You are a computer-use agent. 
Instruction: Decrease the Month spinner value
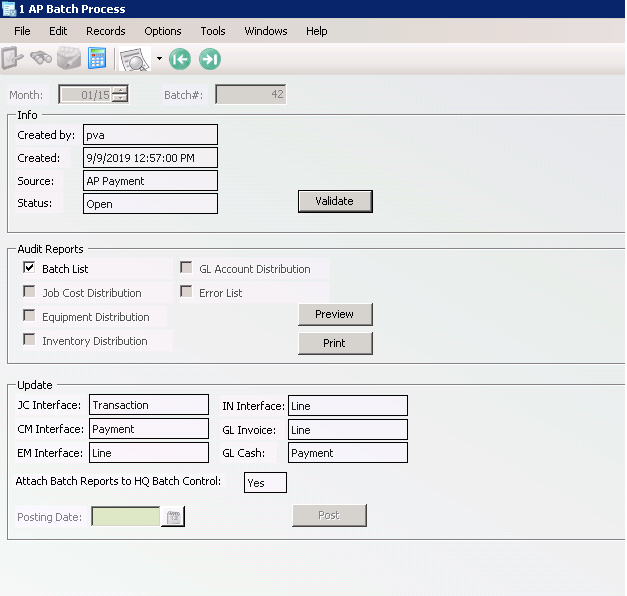click(120, 98)
